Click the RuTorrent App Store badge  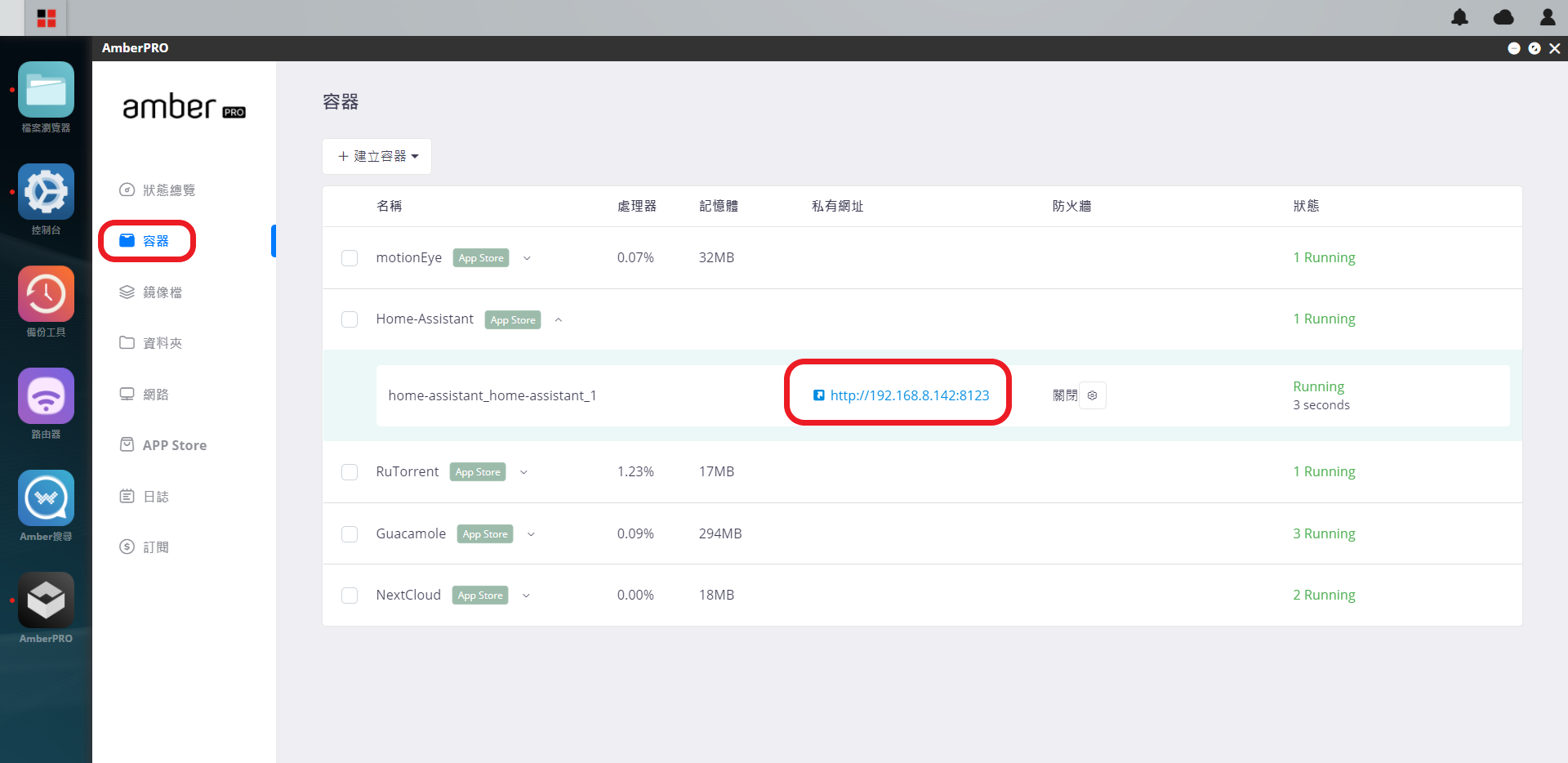click(478, 472)
